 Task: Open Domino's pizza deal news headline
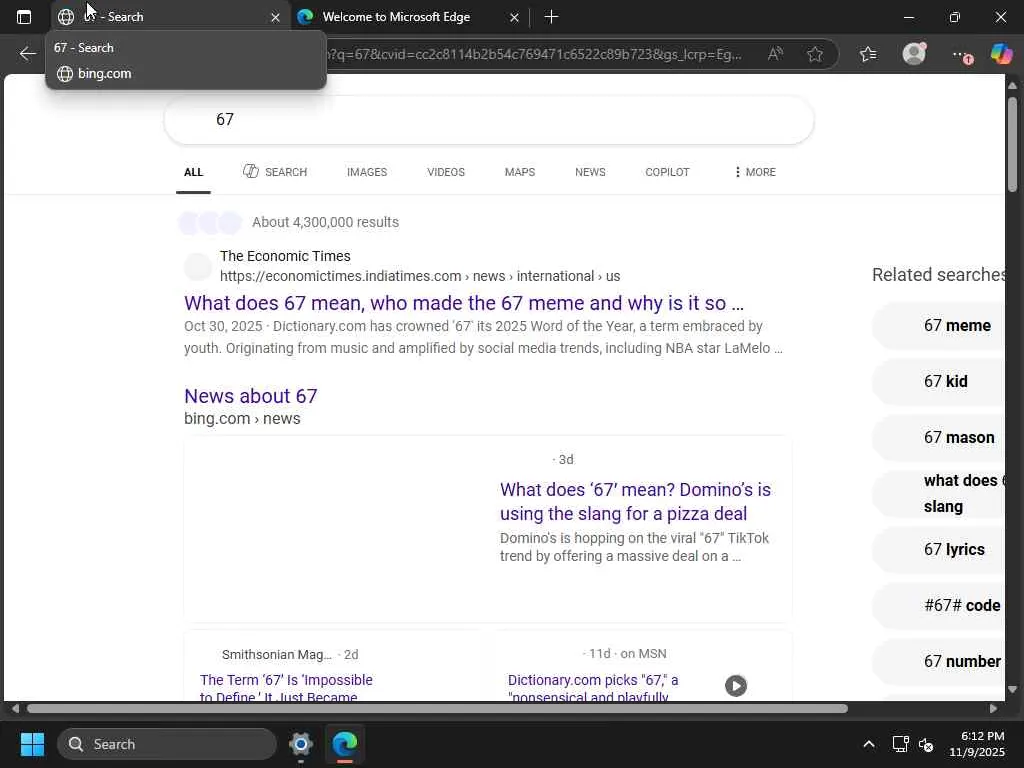point(635,502)
